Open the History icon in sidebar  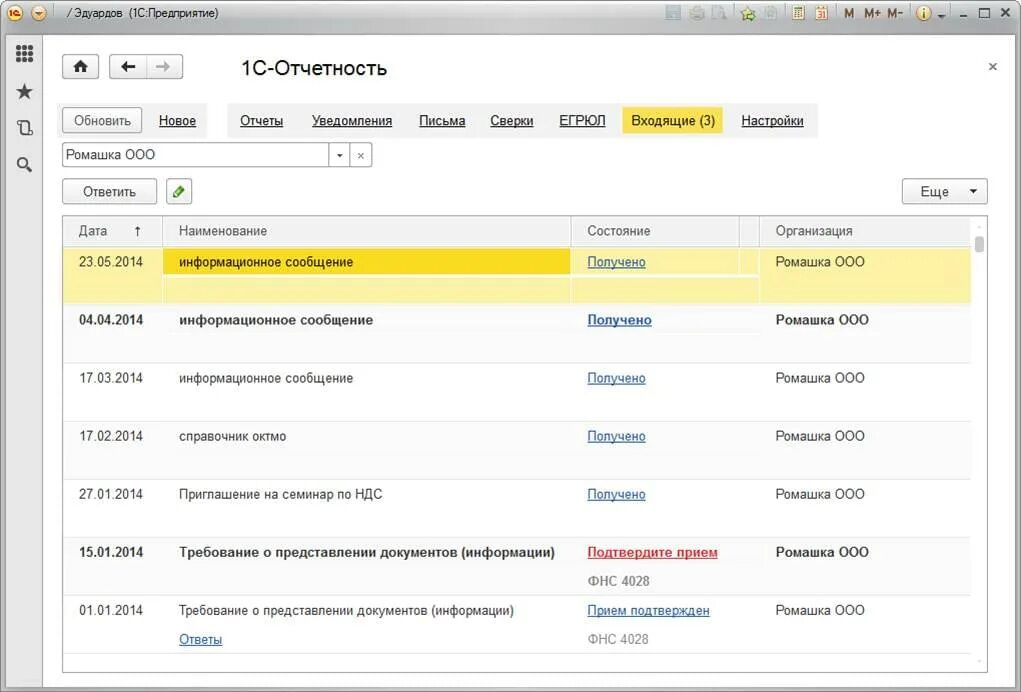[24, 128]
